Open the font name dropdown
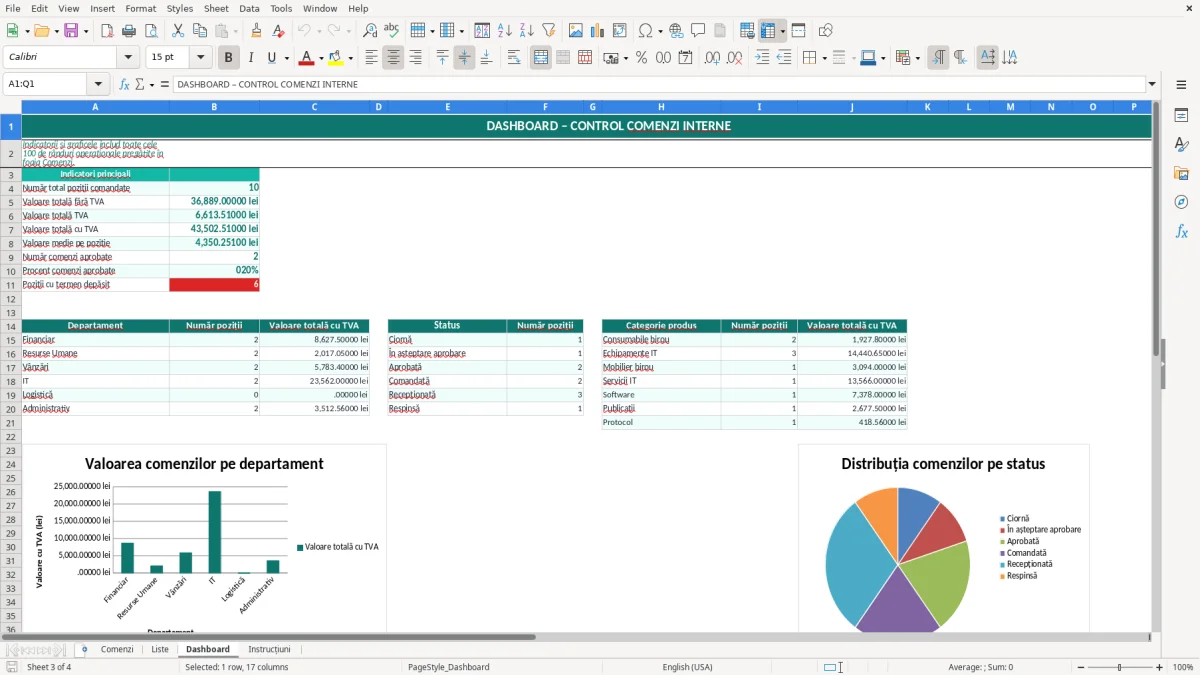Screen dimensions: 1200x675 [127, 58]
